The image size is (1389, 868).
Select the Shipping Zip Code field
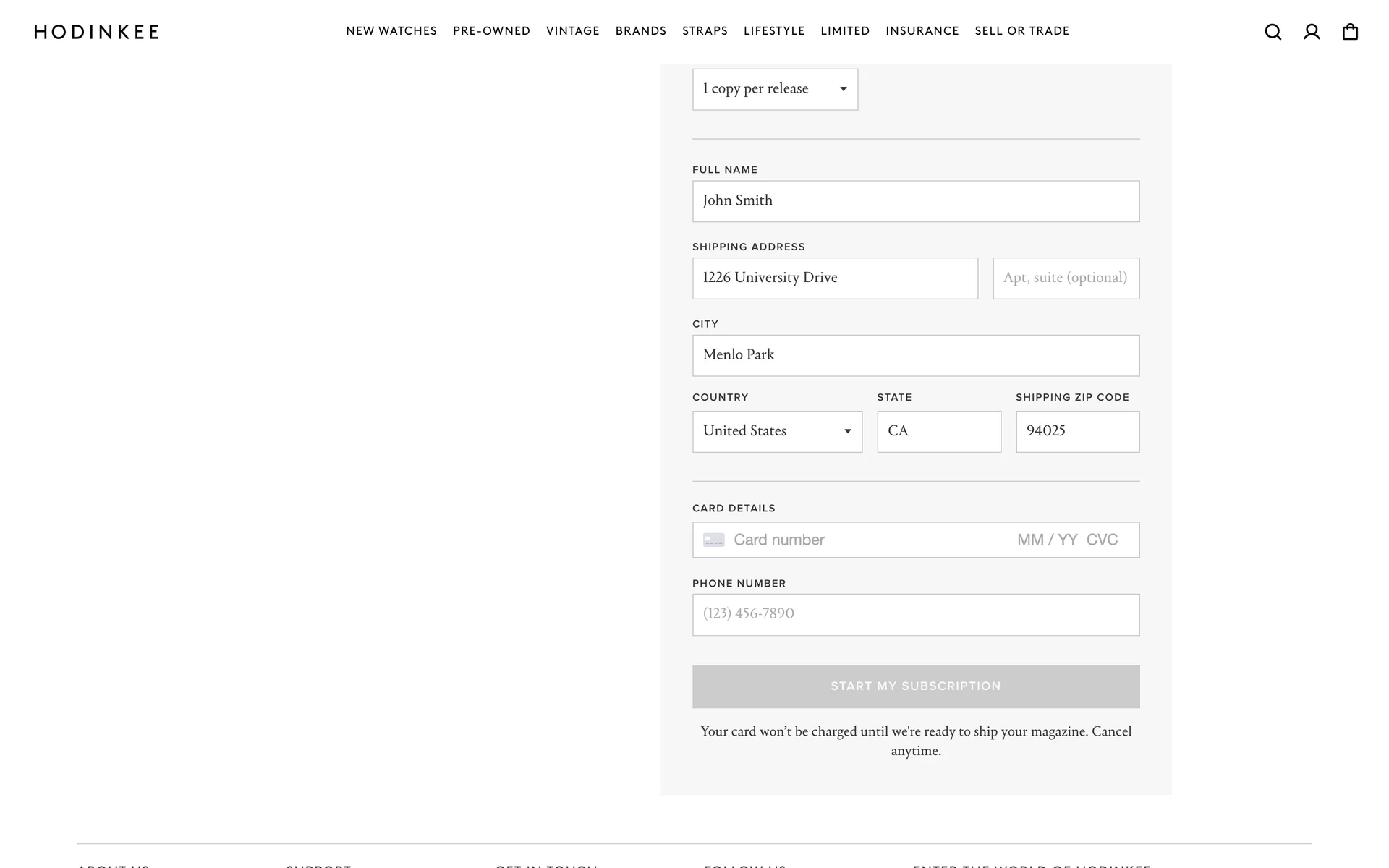[x=1077, y=431]
